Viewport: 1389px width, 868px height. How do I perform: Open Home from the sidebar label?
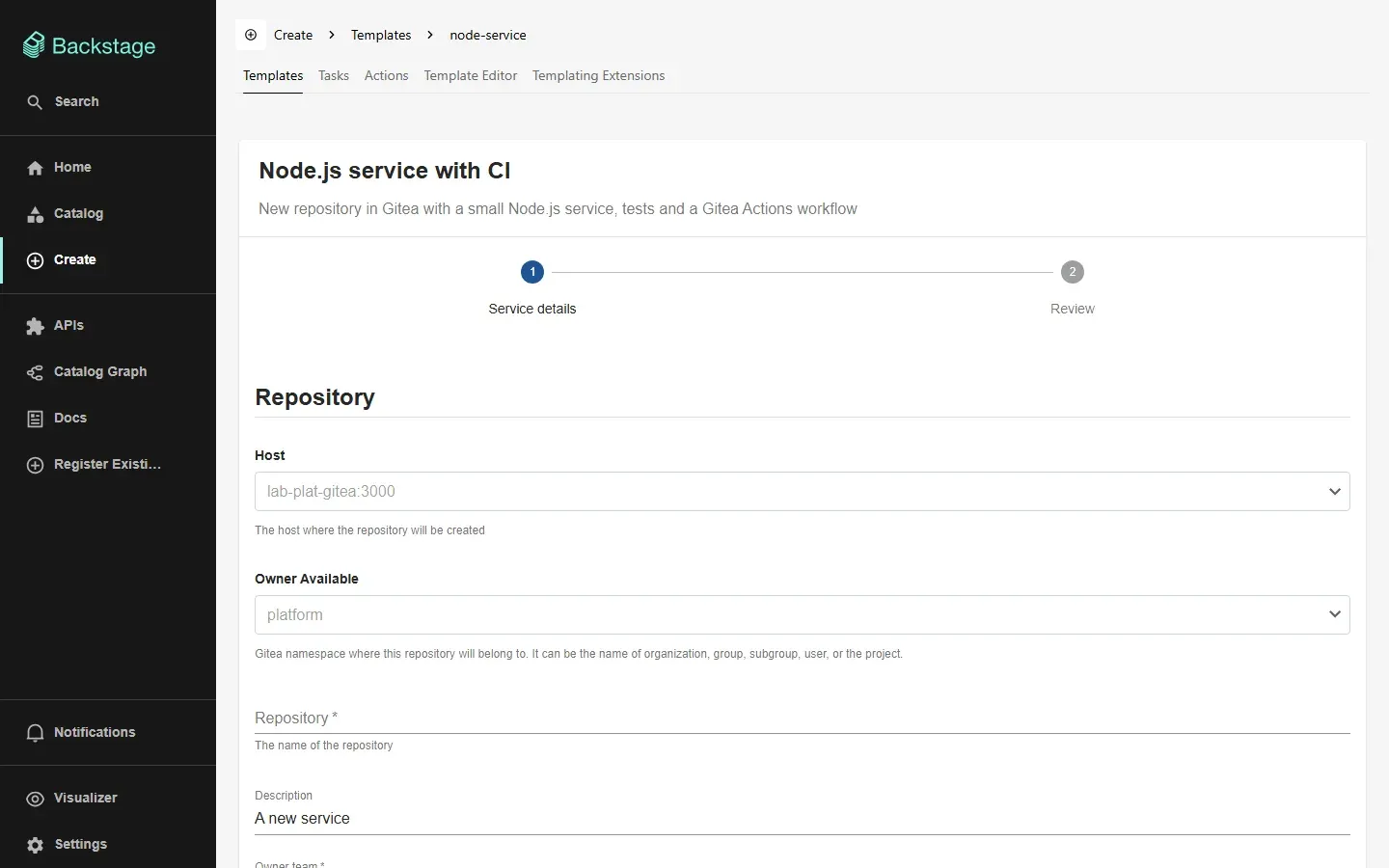pos(72,167)
